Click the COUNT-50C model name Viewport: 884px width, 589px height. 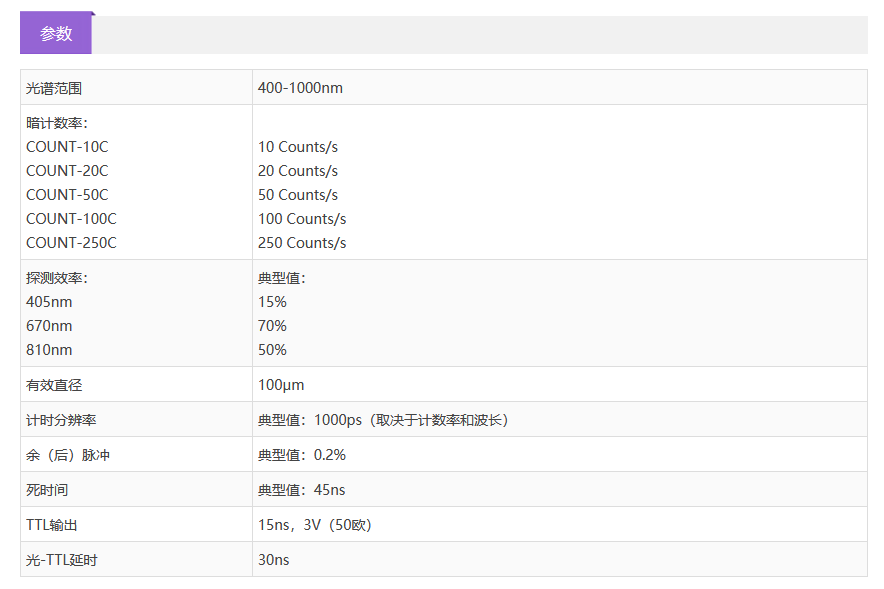67,195
